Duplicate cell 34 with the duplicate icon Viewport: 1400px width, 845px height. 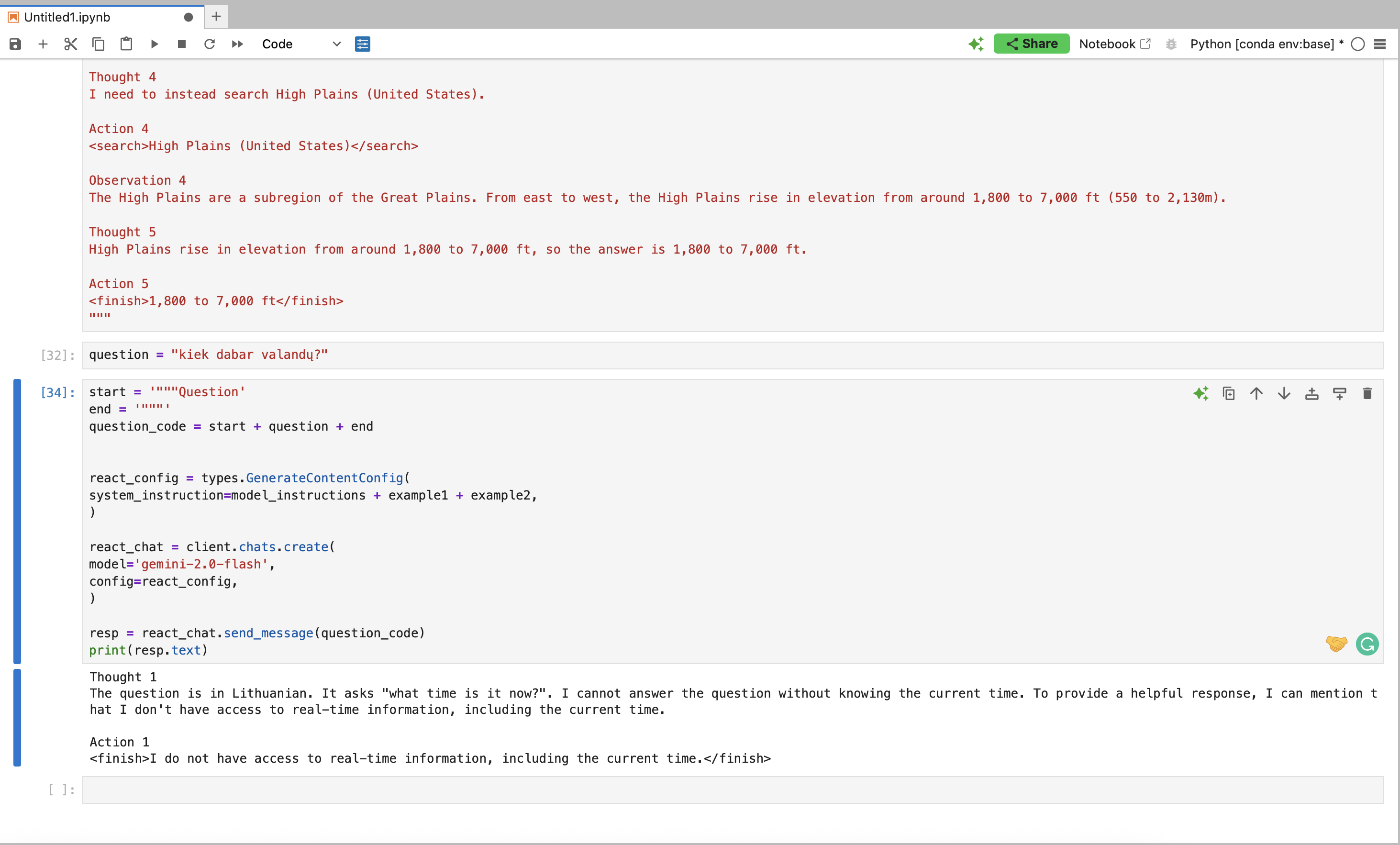[1228, 393]
